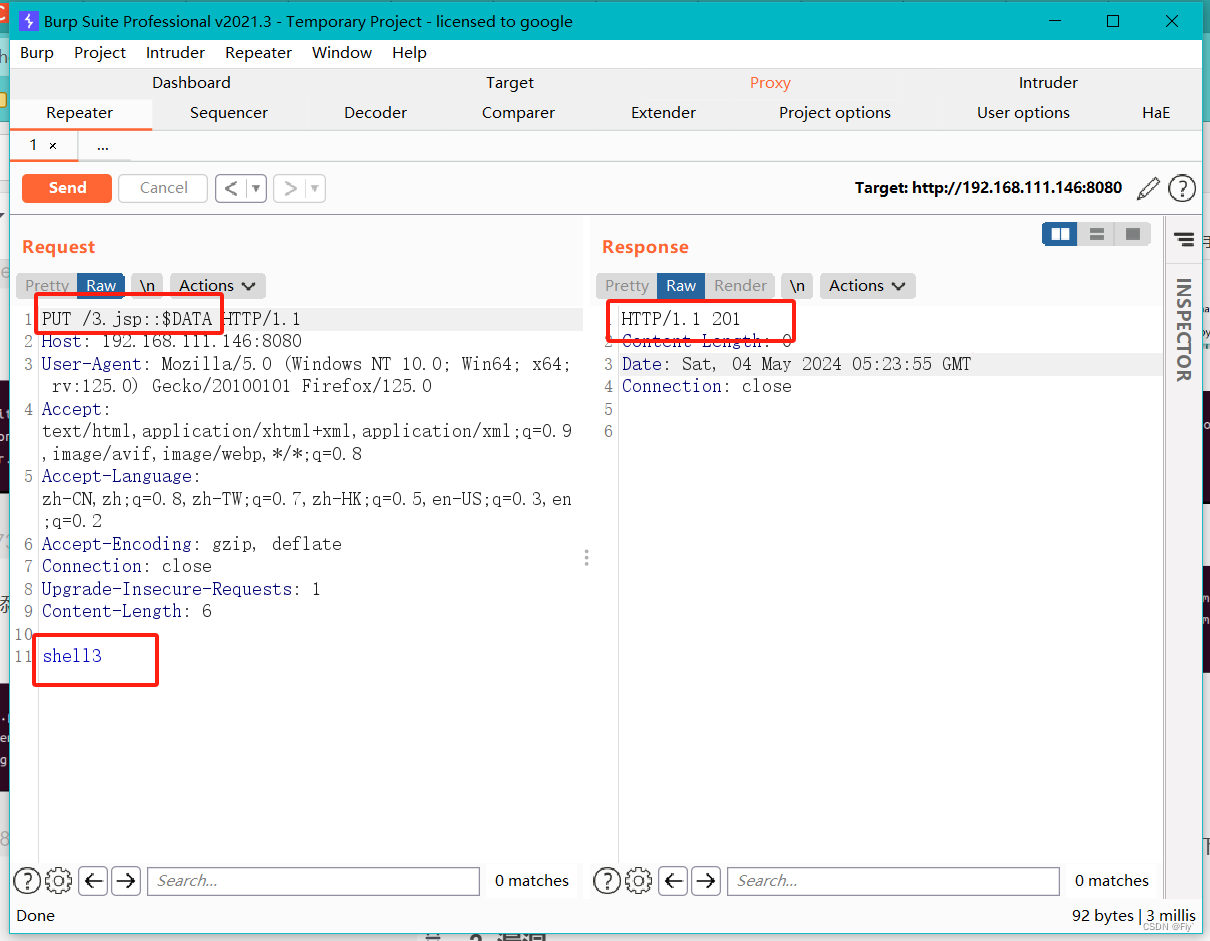
Task: Go to next match in Response search
Action: pos(706,881)
